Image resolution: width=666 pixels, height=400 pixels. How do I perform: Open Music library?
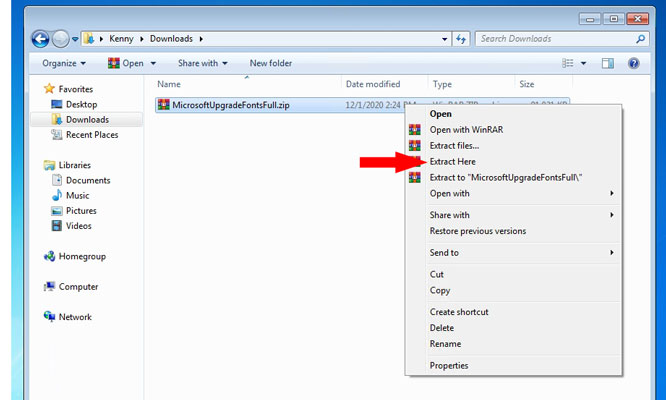pos(77,196)
